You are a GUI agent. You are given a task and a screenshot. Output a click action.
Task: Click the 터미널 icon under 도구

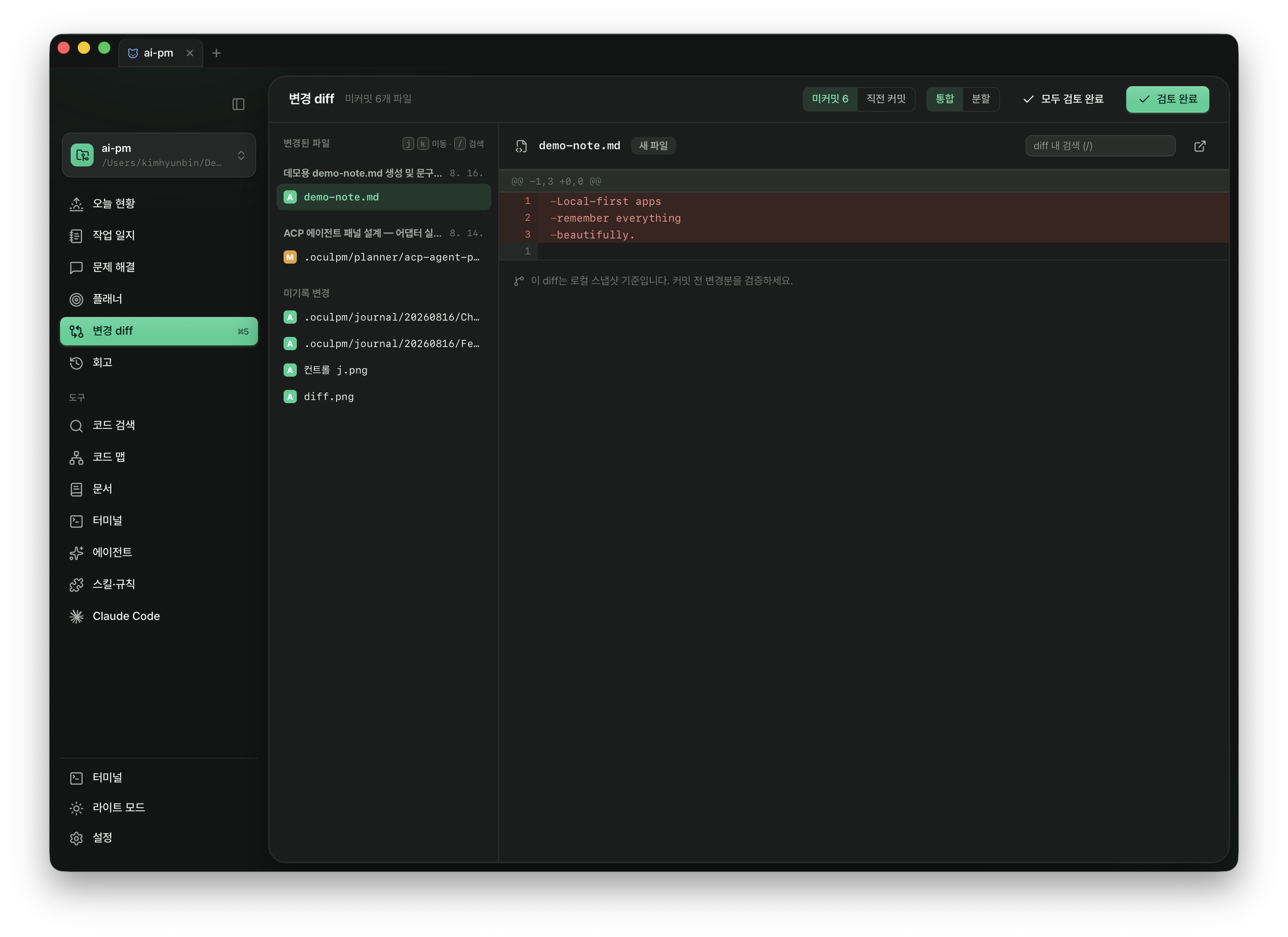76,521
